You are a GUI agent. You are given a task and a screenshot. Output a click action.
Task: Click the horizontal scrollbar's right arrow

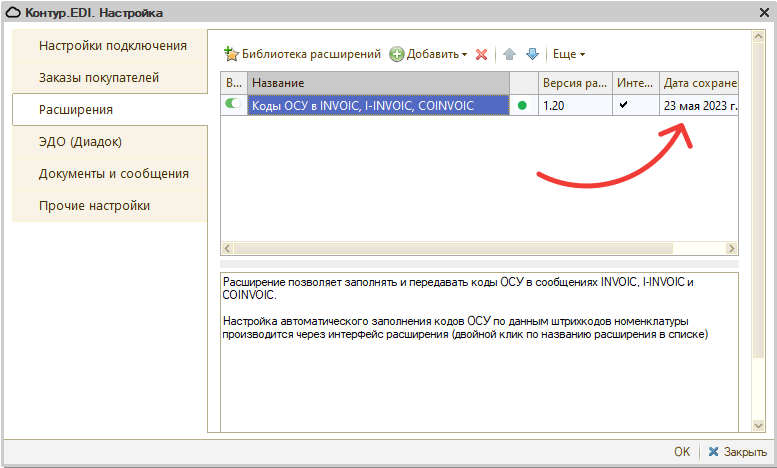pos(731,248)
